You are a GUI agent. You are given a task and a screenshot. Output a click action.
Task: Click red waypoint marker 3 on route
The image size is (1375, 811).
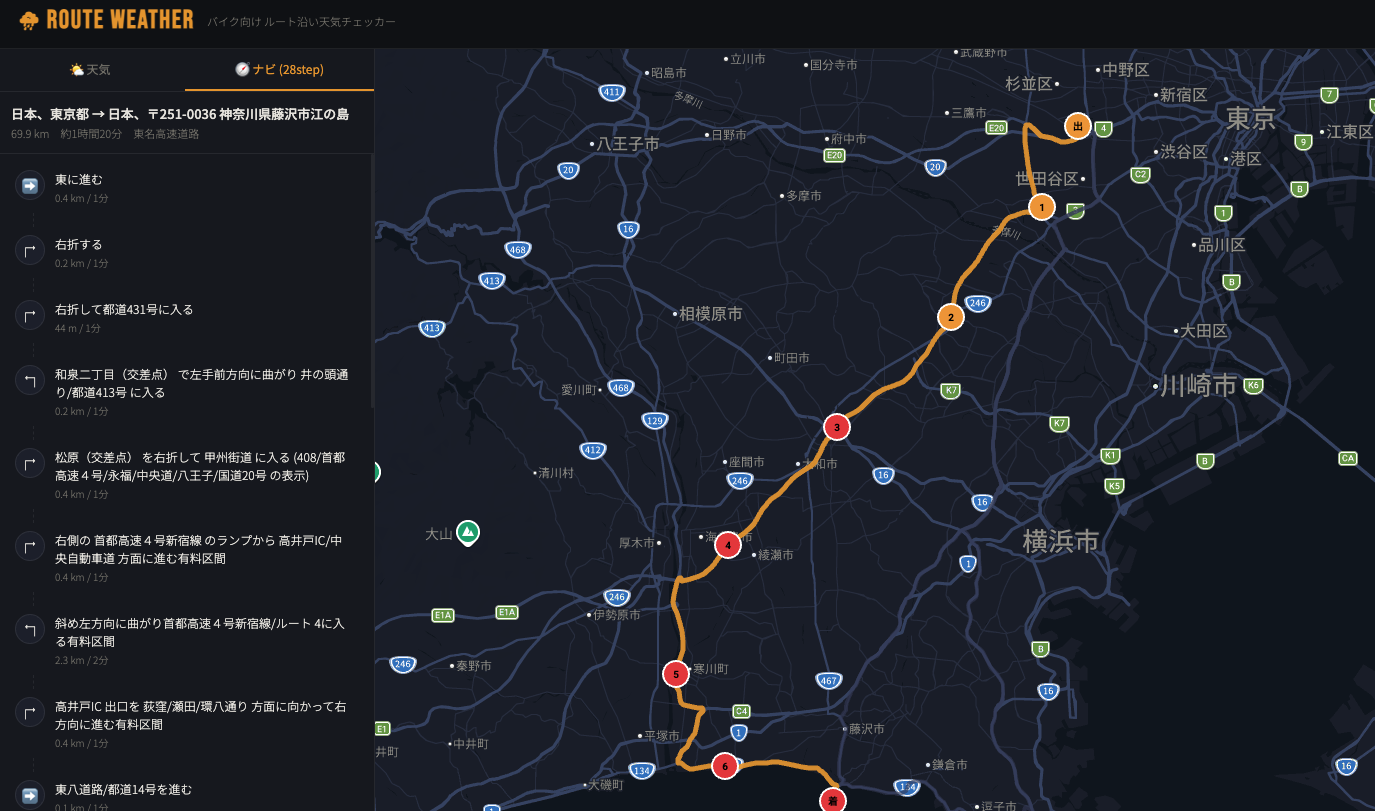click(836, 427)
